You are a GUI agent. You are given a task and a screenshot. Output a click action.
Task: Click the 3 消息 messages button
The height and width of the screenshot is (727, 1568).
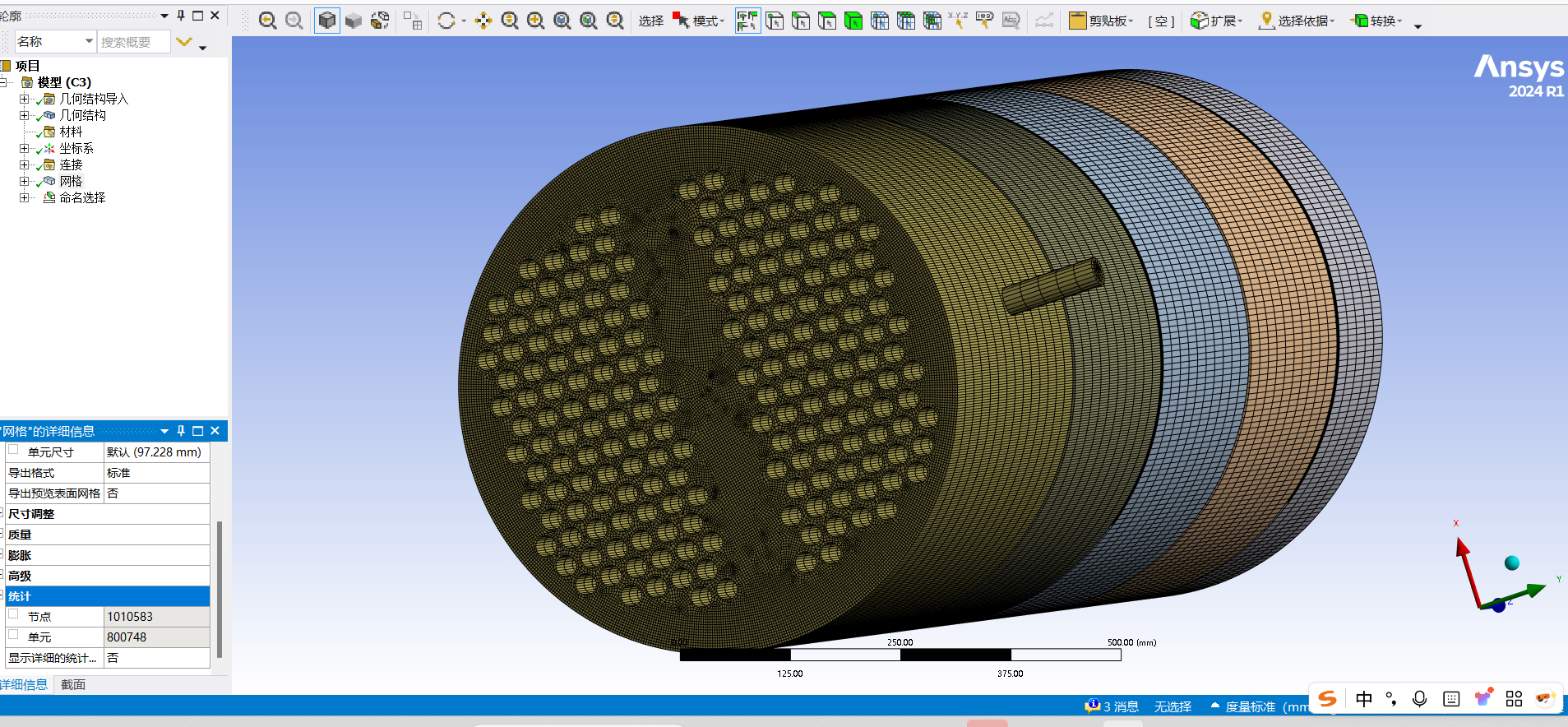coord(1112,706)
